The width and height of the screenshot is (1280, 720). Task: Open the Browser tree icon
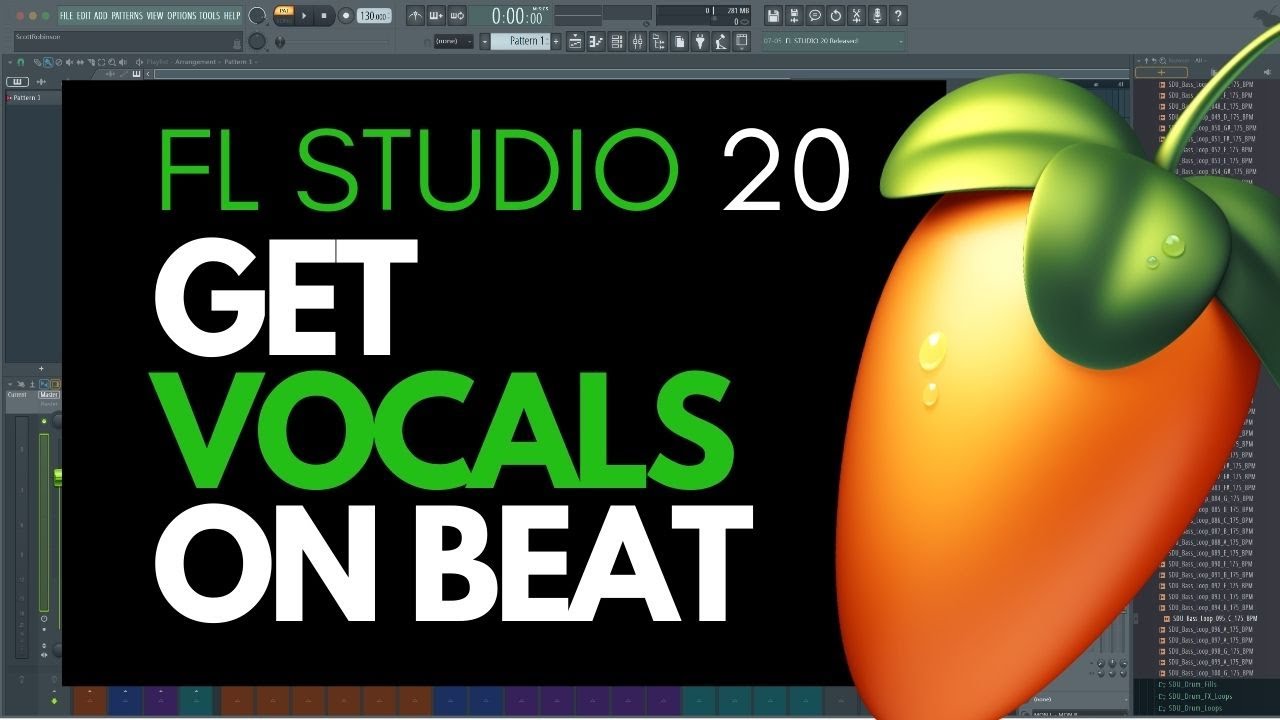click(x=659, y=41)
